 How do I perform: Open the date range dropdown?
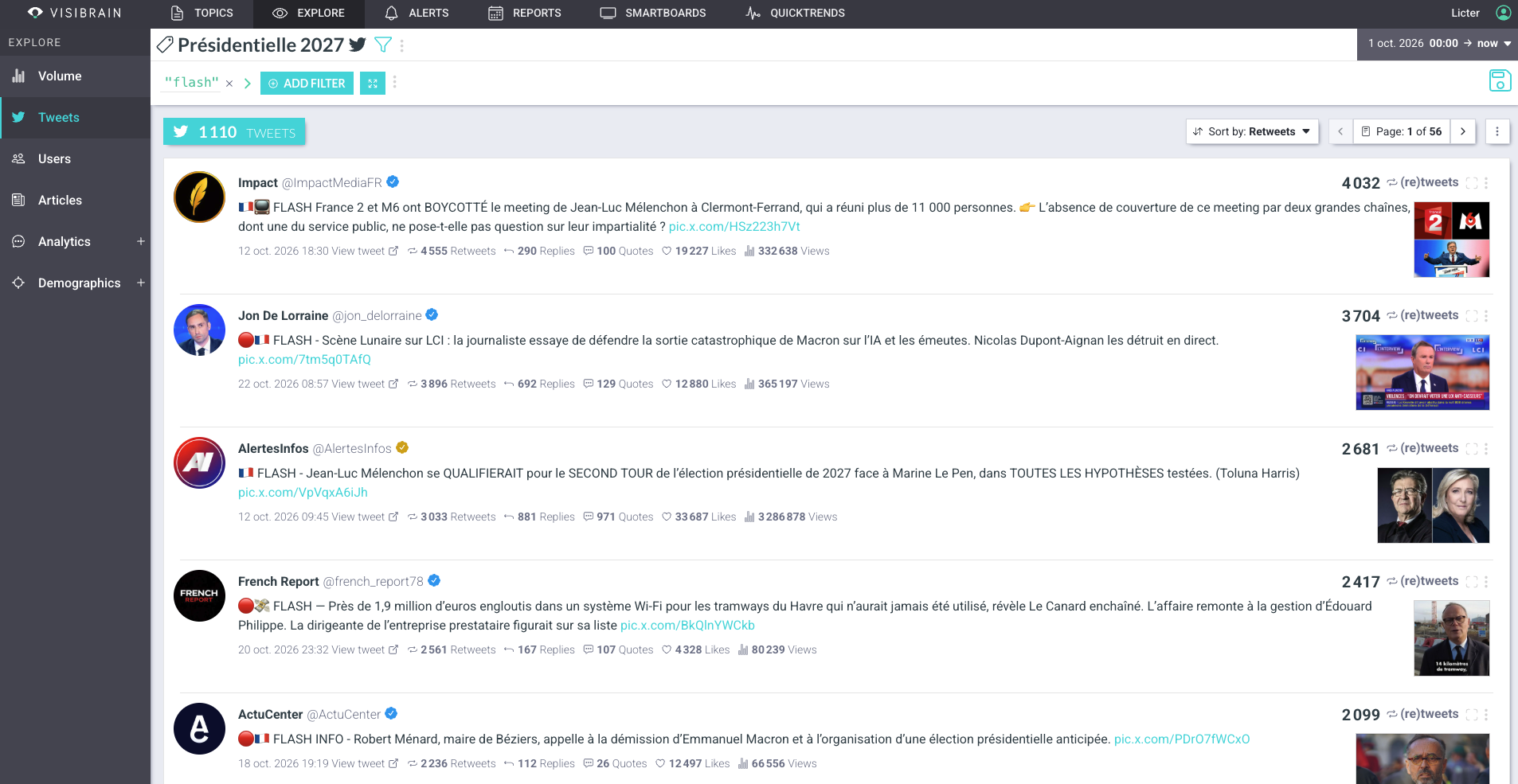(x=1438, y=43)
